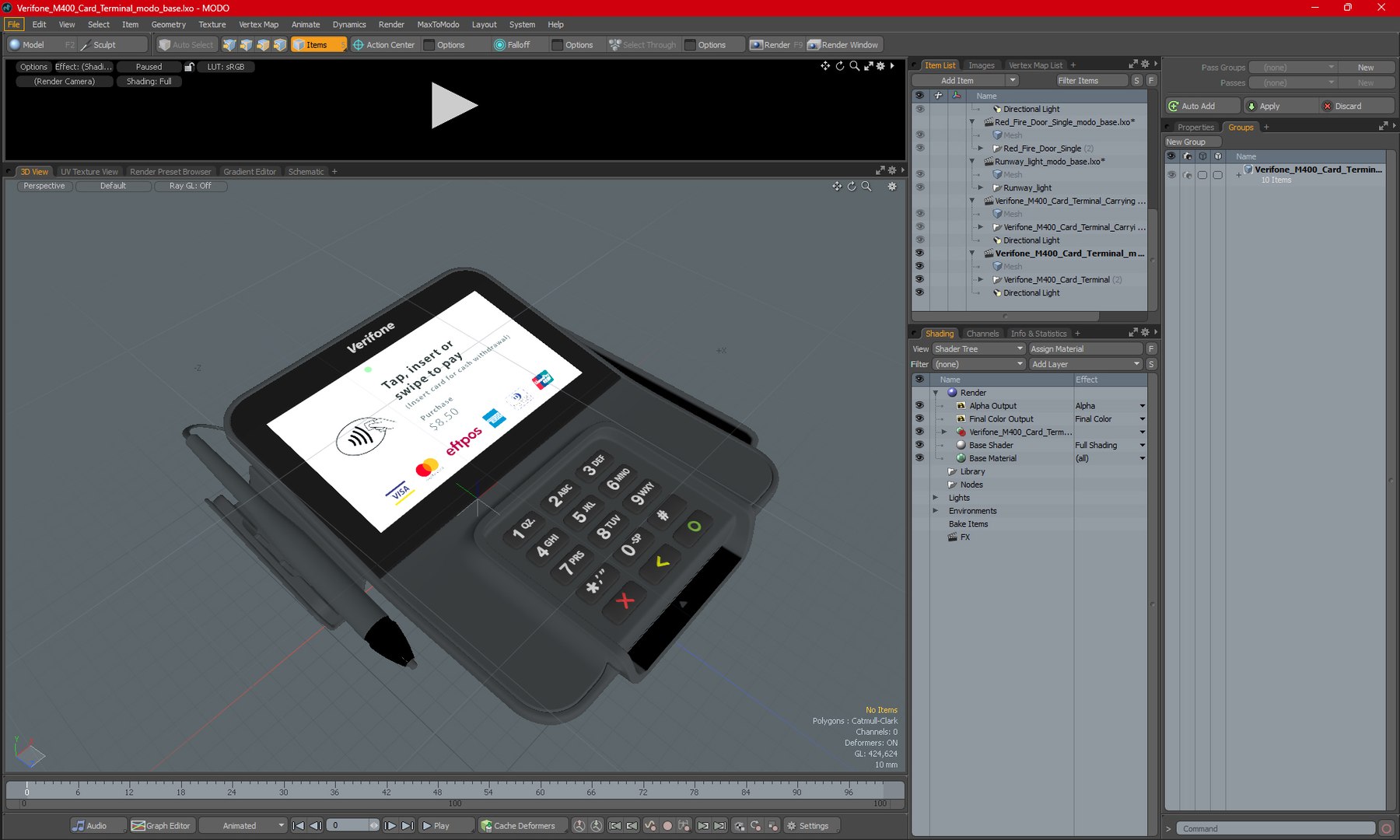The height and width of the screenshot is (840, 1400).
Task: Expand the Environments node in Shader Tree
Action: (x=936, y=511)
